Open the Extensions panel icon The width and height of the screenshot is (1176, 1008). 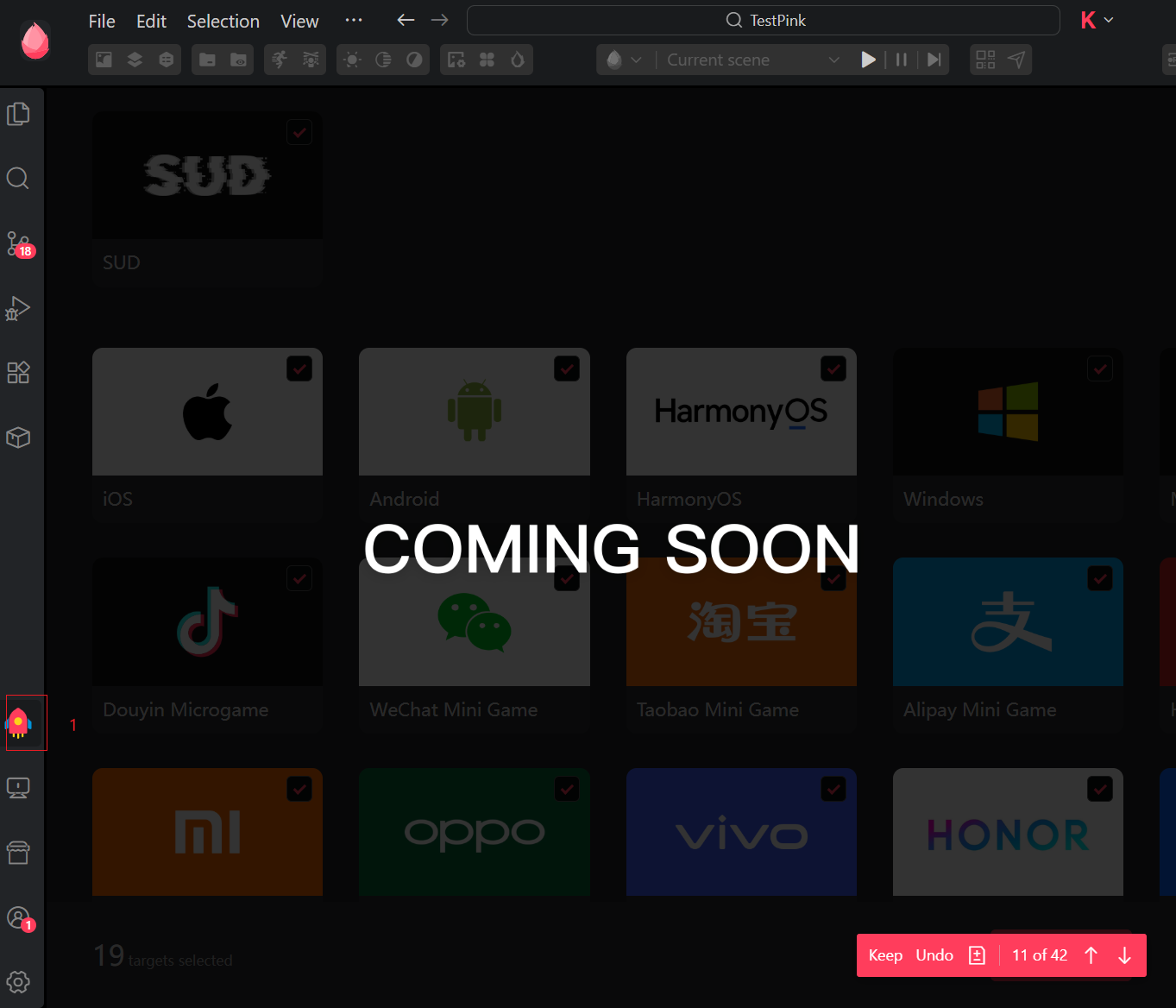18,373
